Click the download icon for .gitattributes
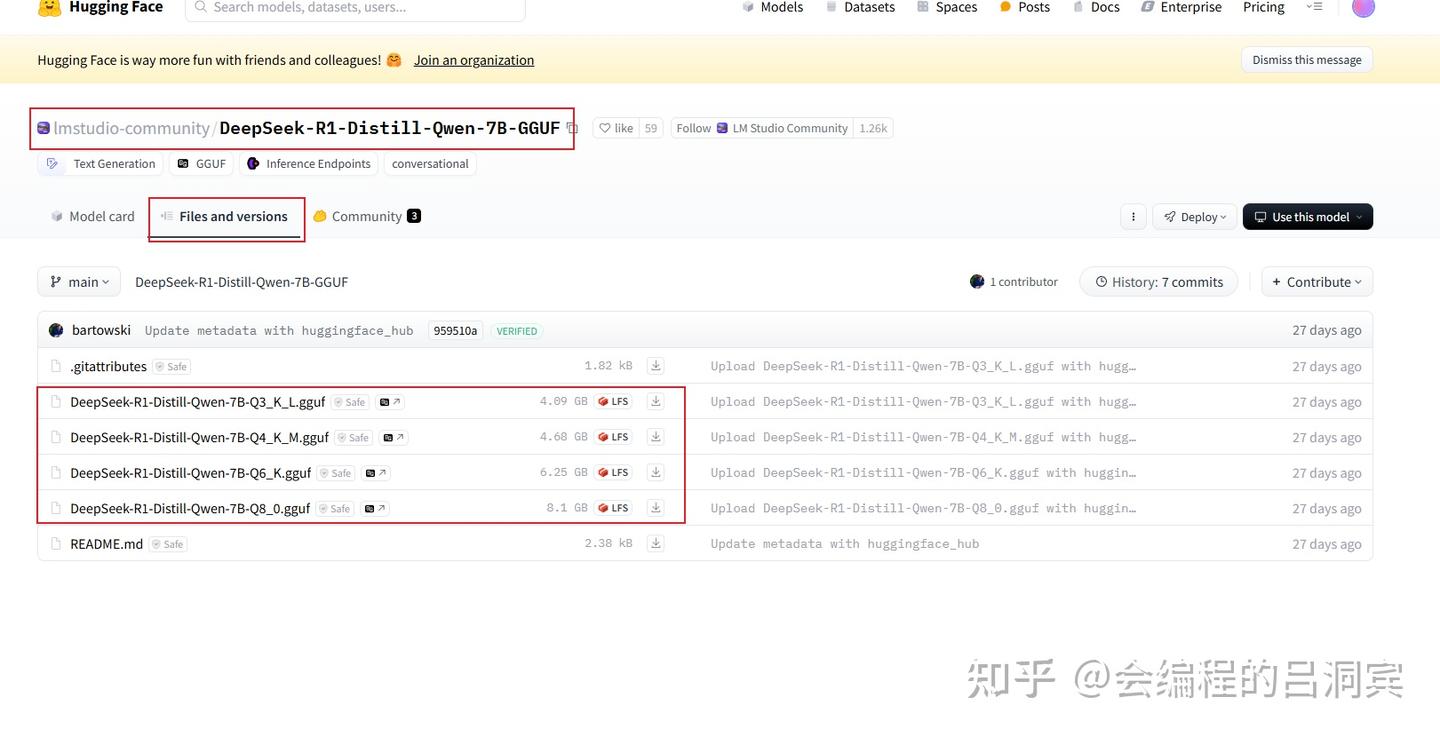Image resolution: width=1440 pixels, height=737 pixels. 655,365
